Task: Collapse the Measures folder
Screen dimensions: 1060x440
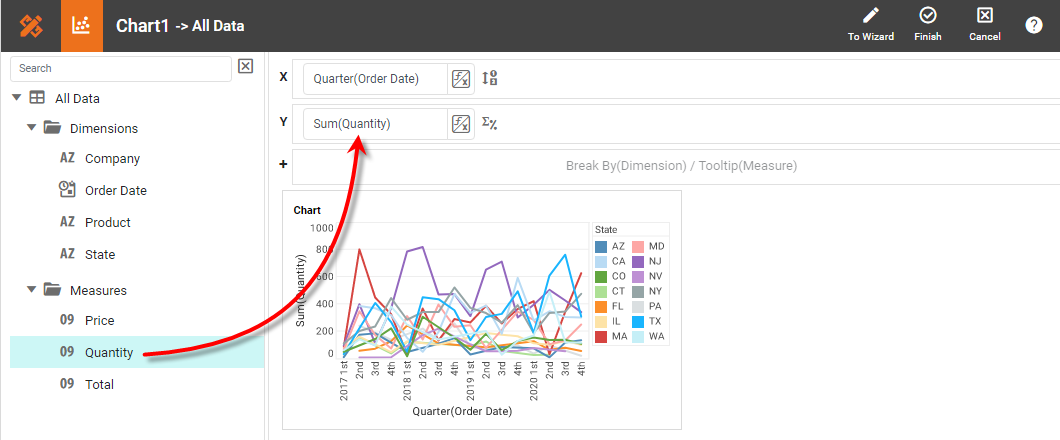Action: 32,290
